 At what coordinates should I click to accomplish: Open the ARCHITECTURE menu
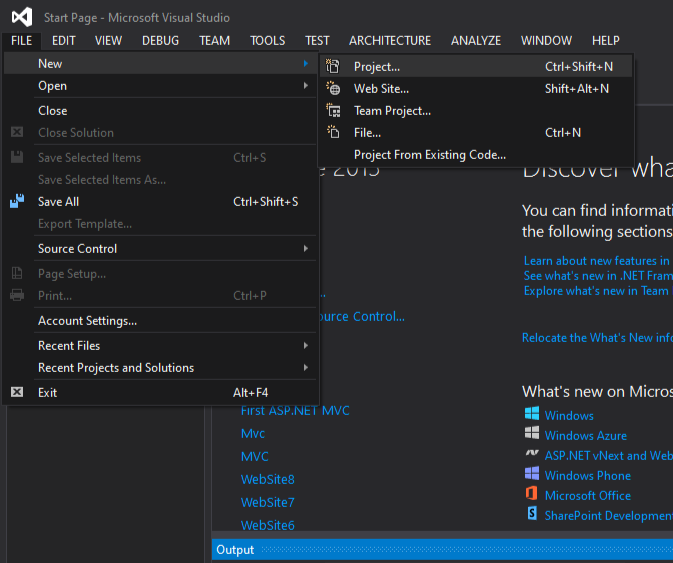[x=390, y=41]
